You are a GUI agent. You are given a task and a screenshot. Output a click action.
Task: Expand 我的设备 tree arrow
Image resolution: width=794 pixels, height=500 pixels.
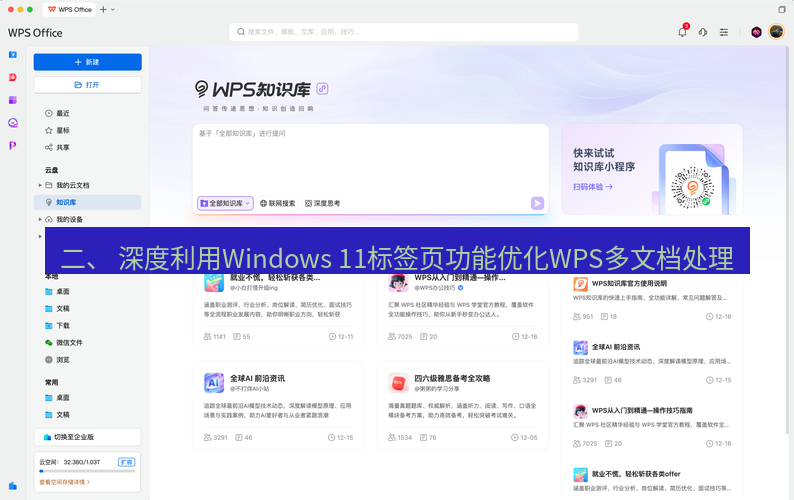coord(40,219)
